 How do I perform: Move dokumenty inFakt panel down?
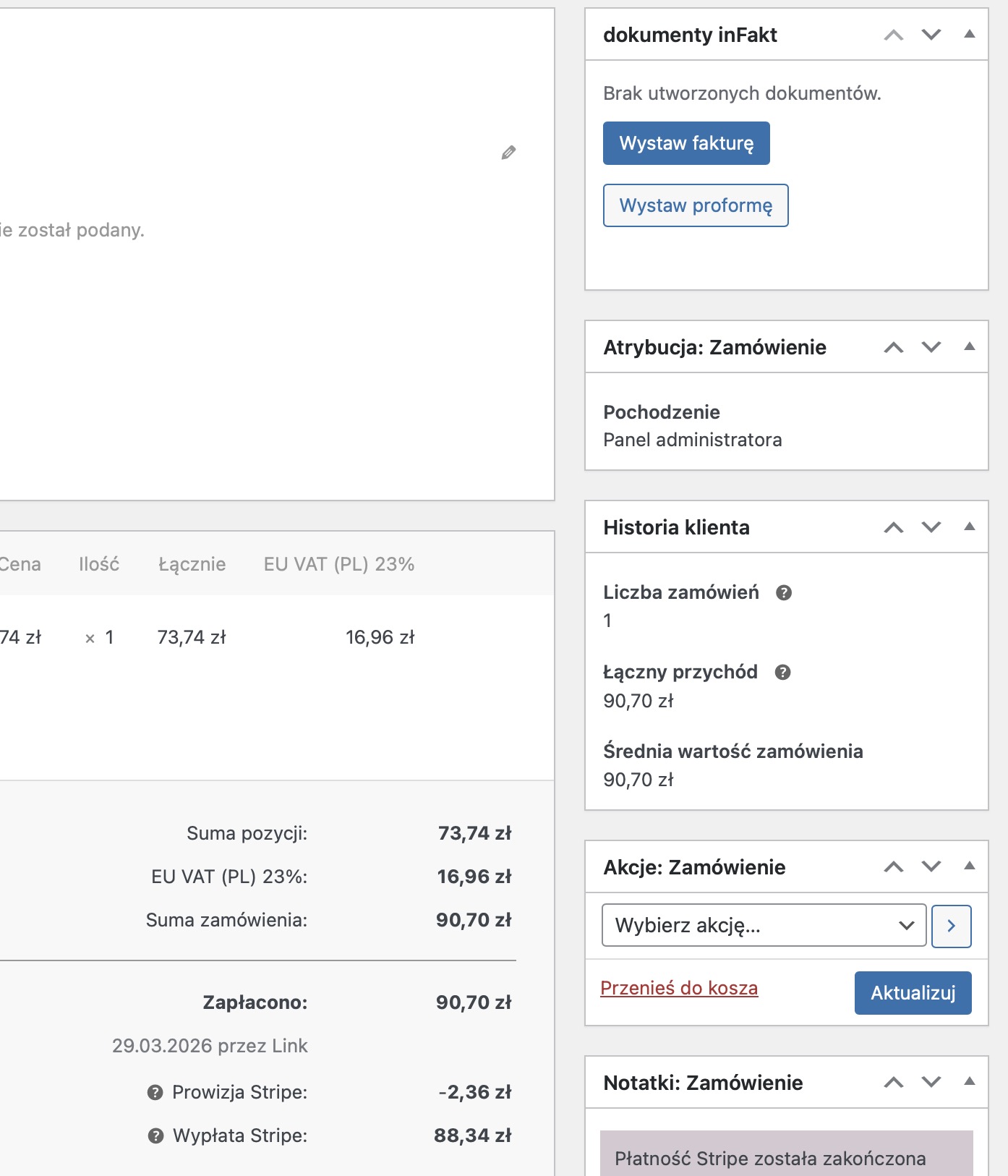tap(931, 35)
